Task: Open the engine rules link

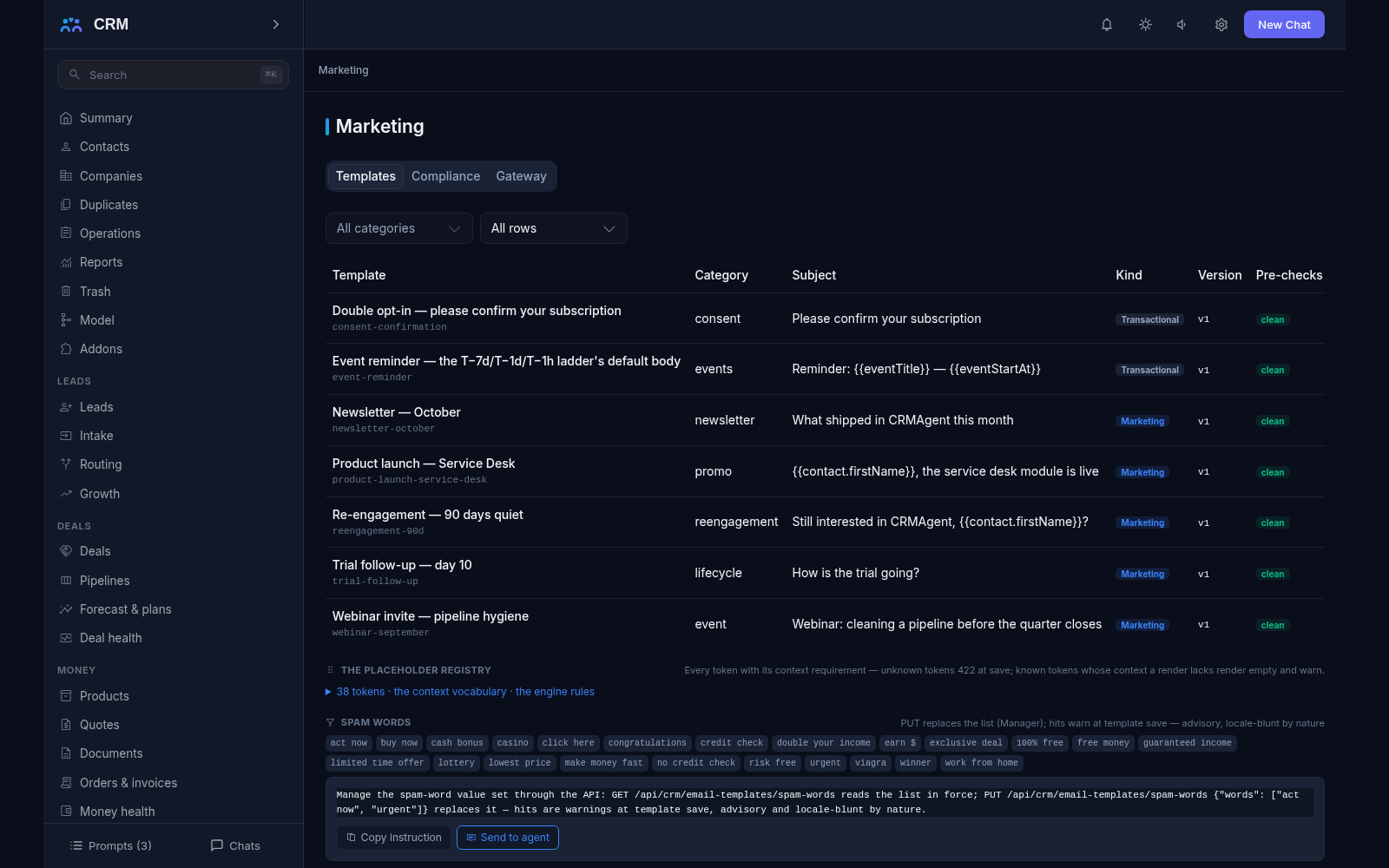Action: click(x=555, y=692)
